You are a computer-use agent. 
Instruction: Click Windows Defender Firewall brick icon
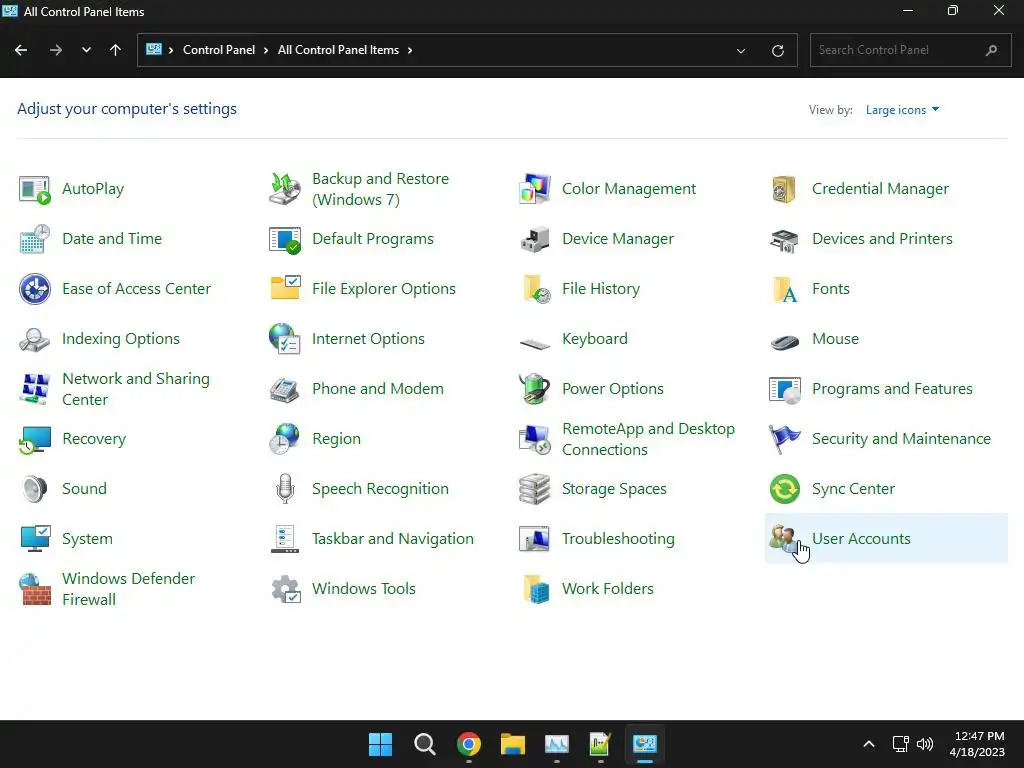click(35, 589)
